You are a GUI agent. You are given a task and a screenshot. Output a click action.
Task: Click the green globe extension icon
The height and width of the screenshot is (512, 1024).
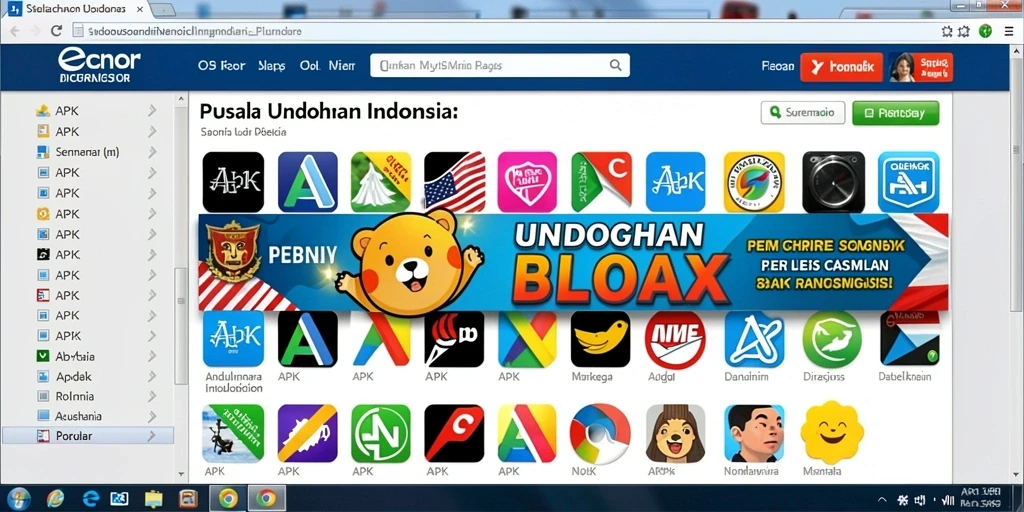(x=985, y=31)
